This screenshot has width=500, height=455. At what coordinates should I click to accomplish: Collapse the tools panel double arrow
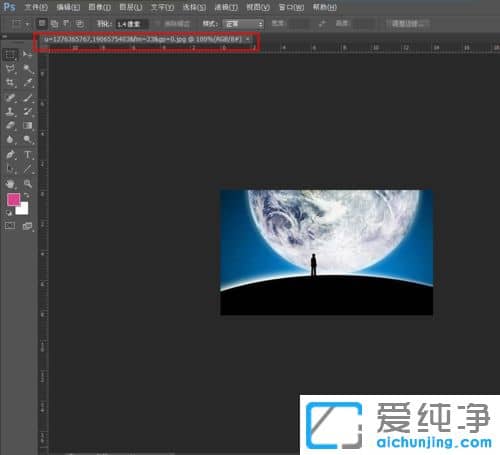point(5,36)
